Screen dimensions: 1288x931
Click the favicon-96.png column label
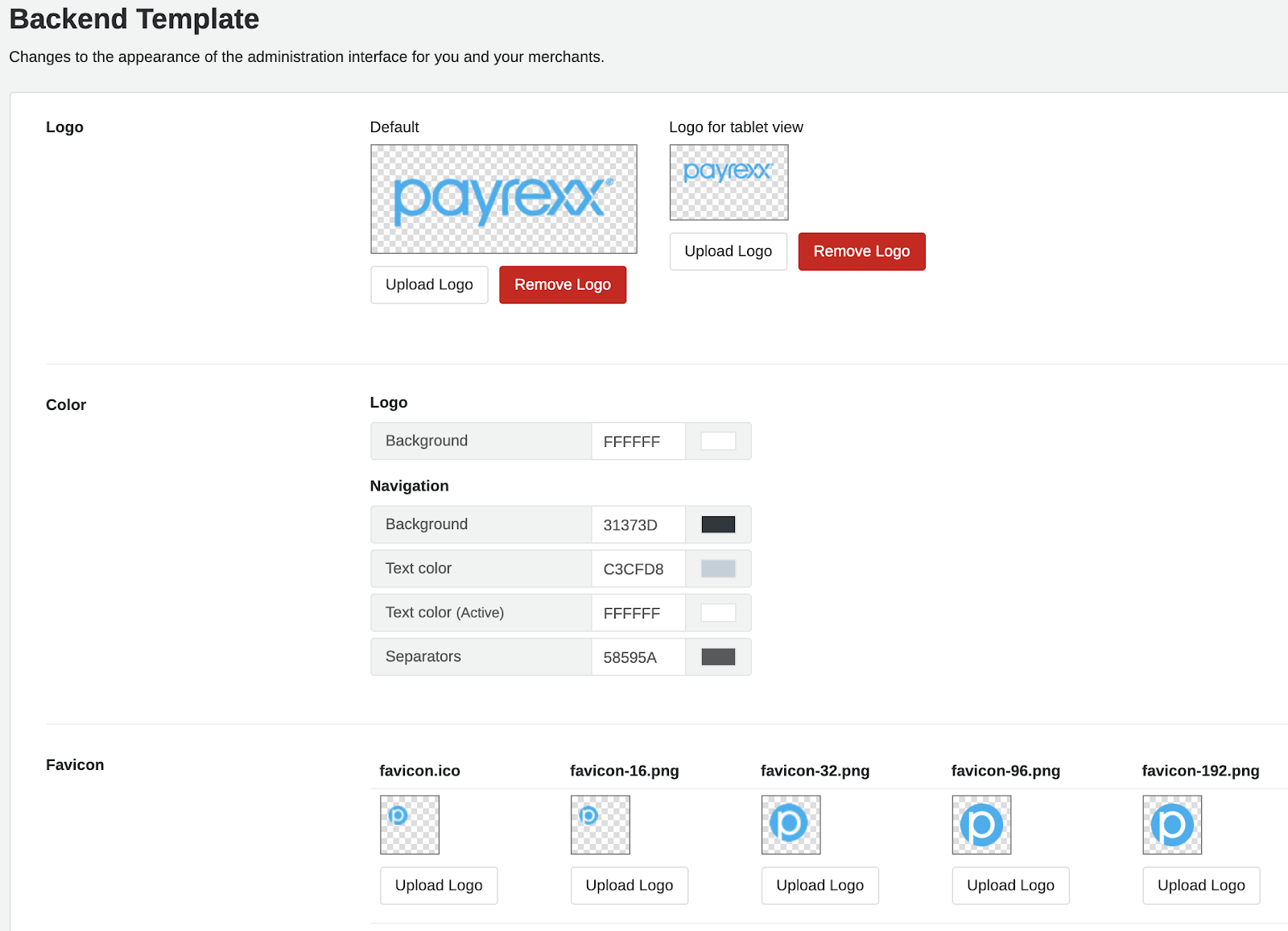pyautogui.click(x=1005, y=771)
